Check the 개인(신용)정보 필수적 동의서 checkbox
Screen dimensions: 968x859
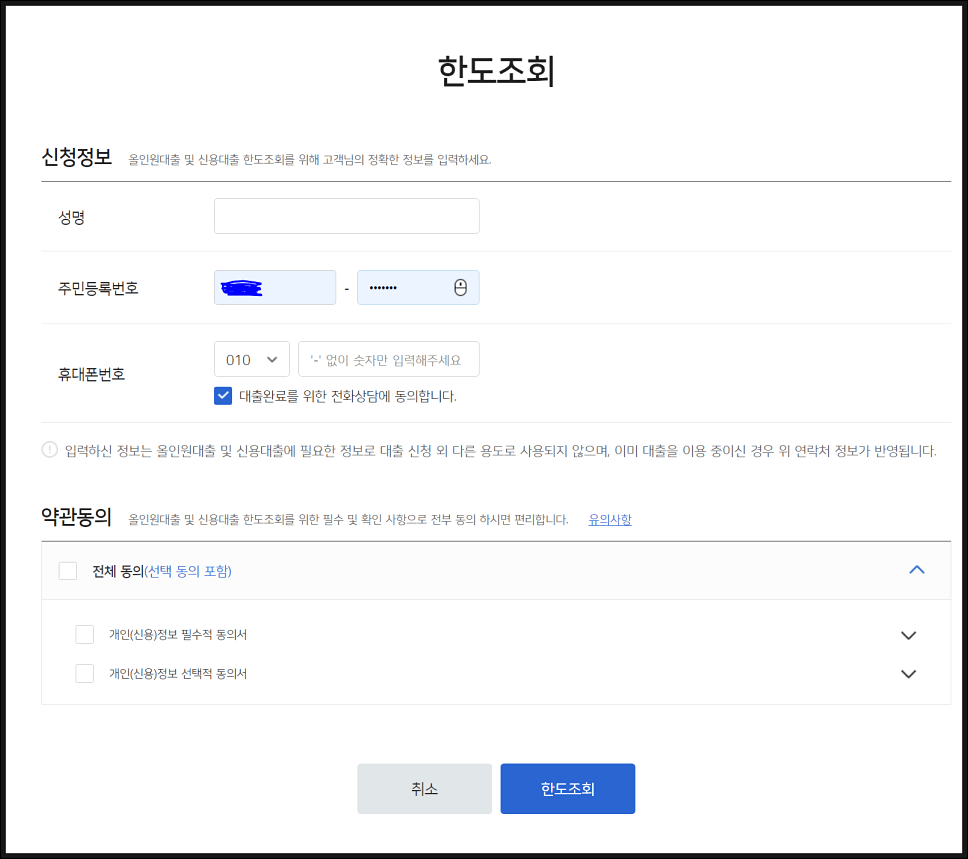click(85, 634)
